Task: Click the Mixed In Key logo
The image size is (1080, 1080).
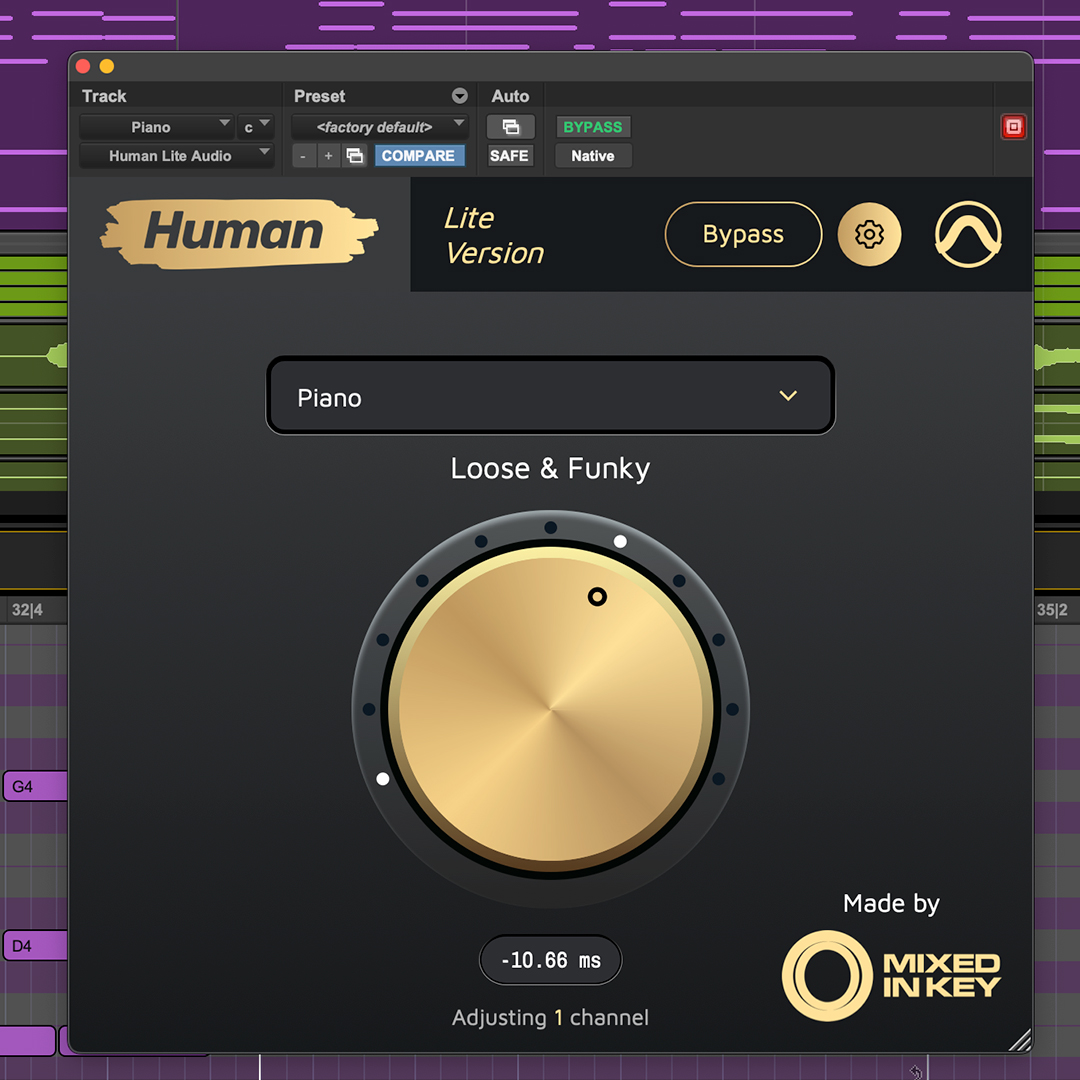Action: point(891,975)
